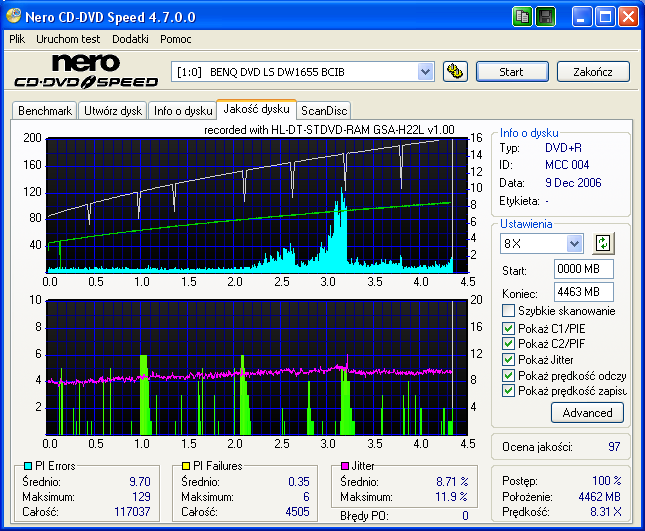Click the Koniec end position field
The width and height of the screenshot is (645, 531).
click(583, 292)
